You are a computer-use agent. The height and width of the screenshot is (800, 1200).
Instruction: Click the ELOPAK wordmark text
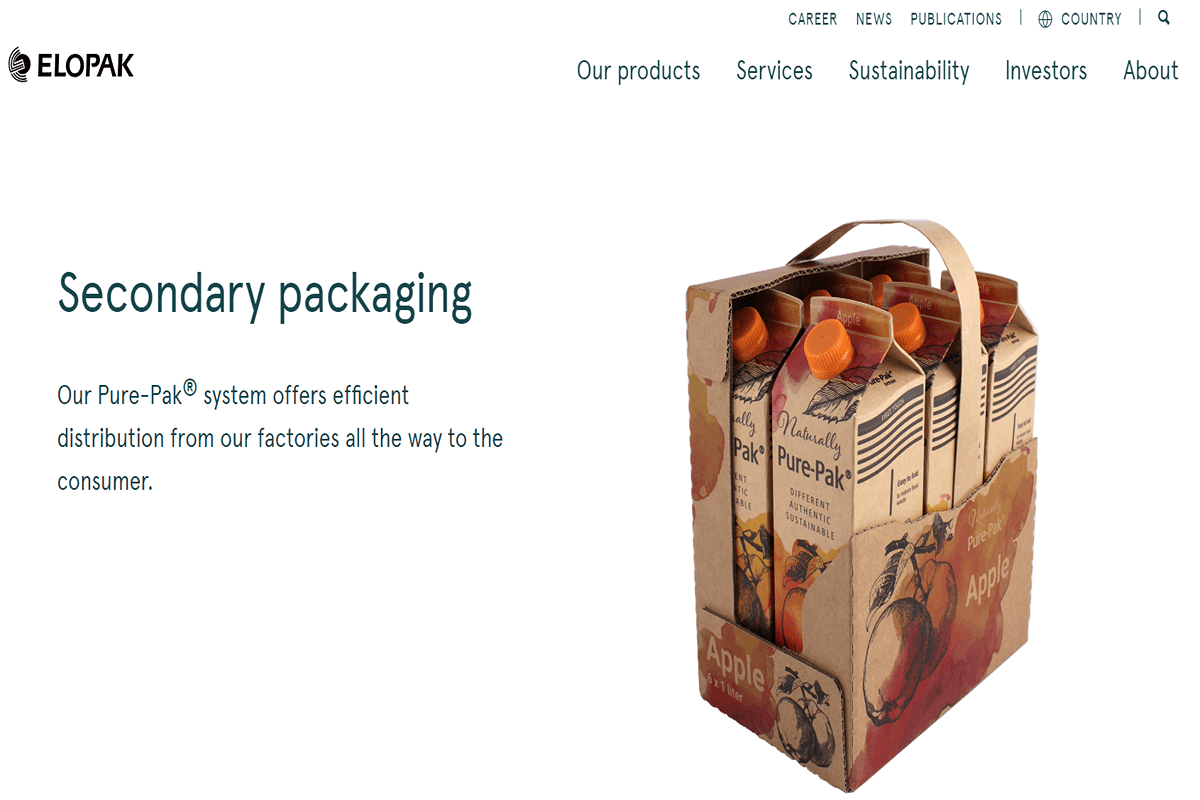[85, 66]
